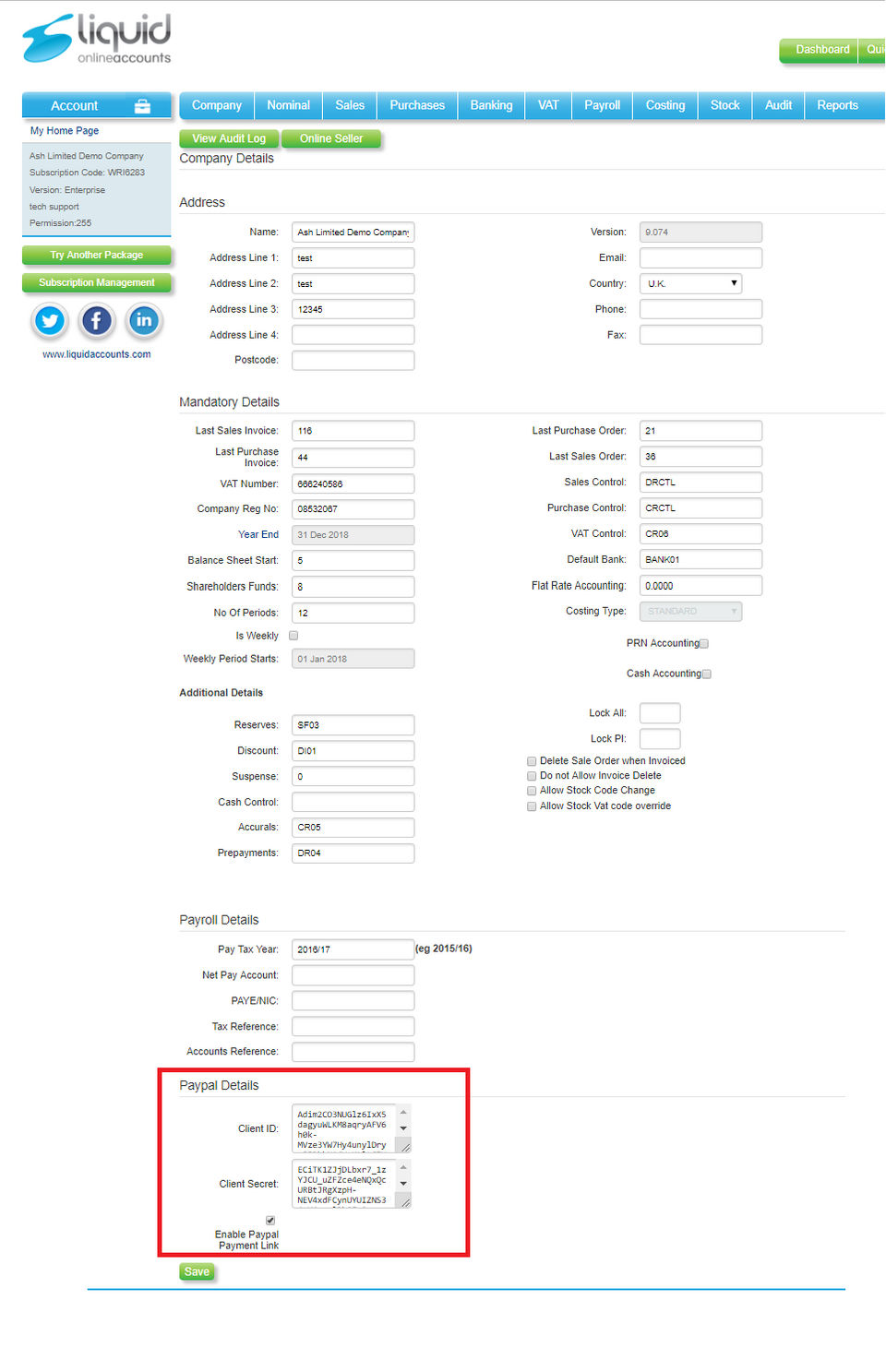Open the Company menu
Image resolution: width=886 pixels, height=1372 pixels.
pyautogui.click(x=217, y=105)
